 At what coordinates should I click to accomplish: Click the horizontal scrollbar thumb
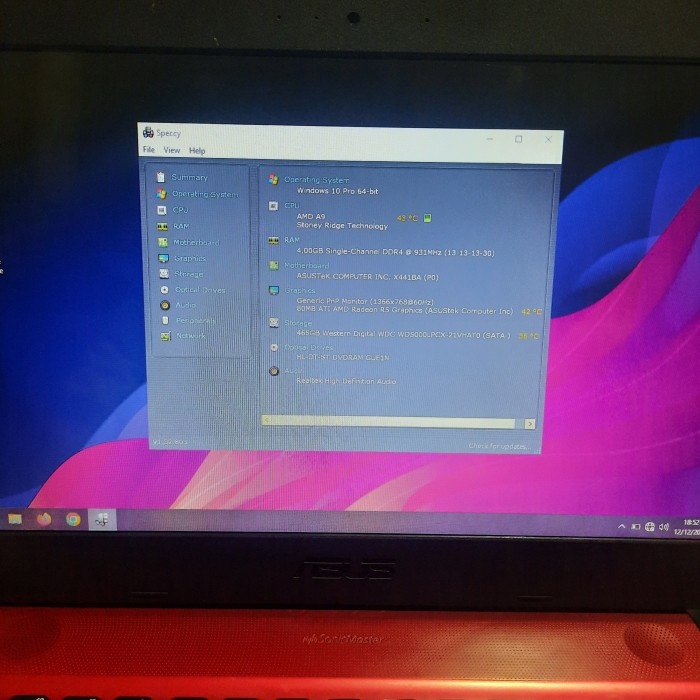tap(393, 421)
